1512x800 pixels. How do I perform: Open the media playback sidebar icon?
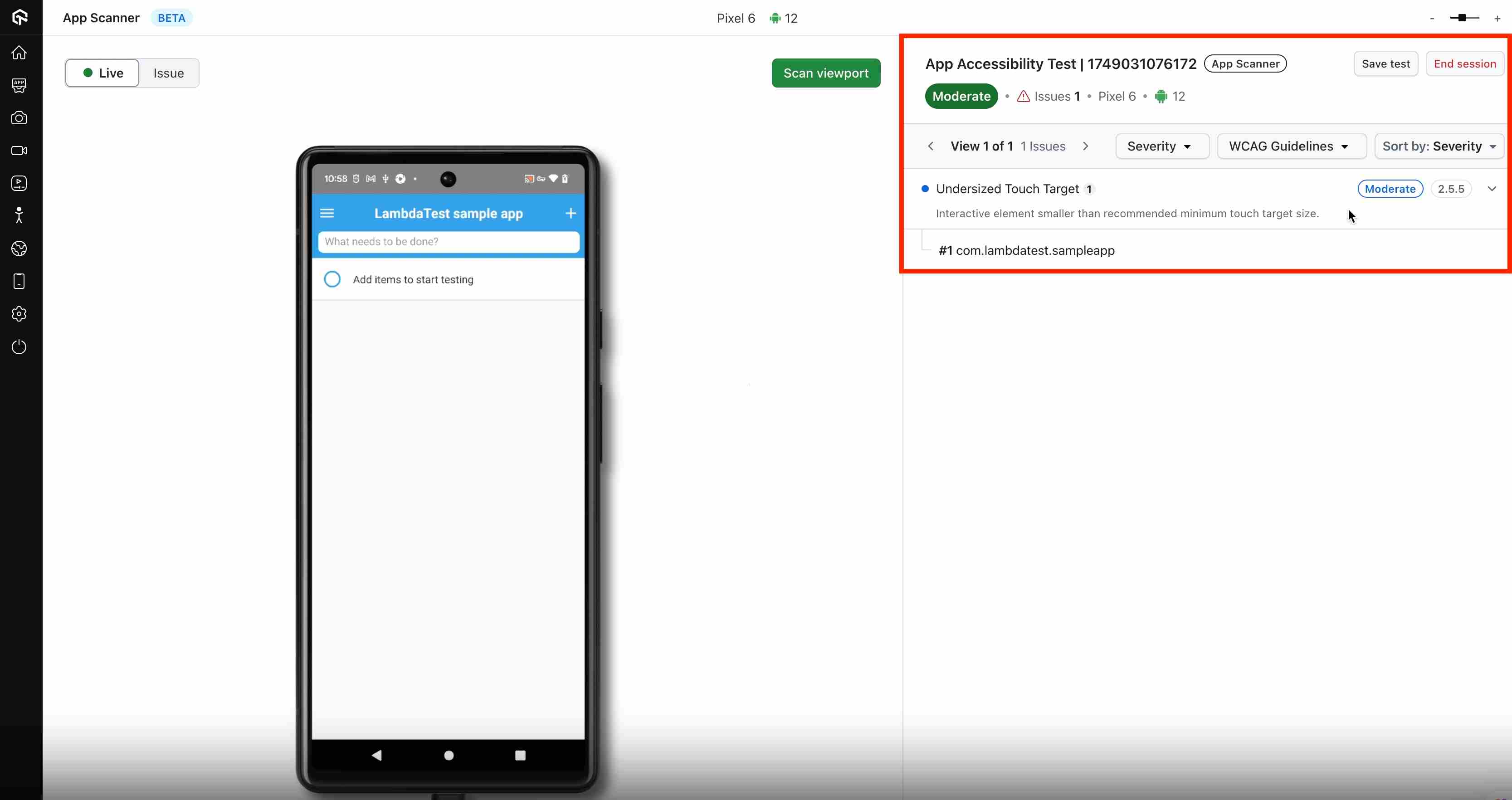coord(20,183)
